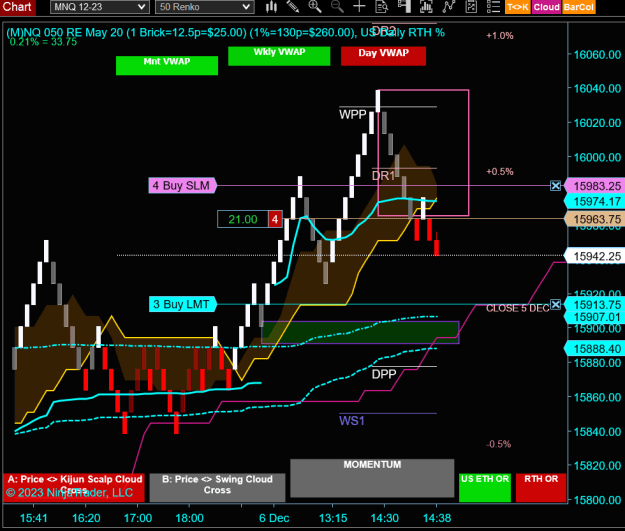The height and width of the screenshot is (531, 625).
Task: Toggle the MOMENTUM gray button
Action: pos(372,478)
